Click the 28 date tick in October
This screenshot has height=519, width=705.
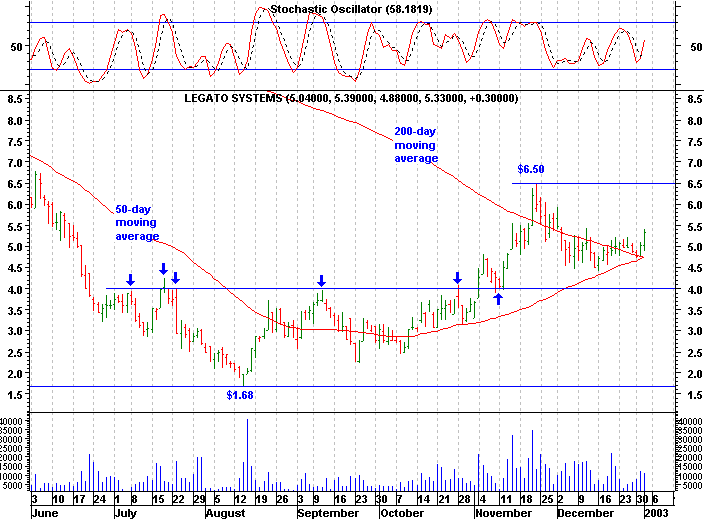click(464, 499)
